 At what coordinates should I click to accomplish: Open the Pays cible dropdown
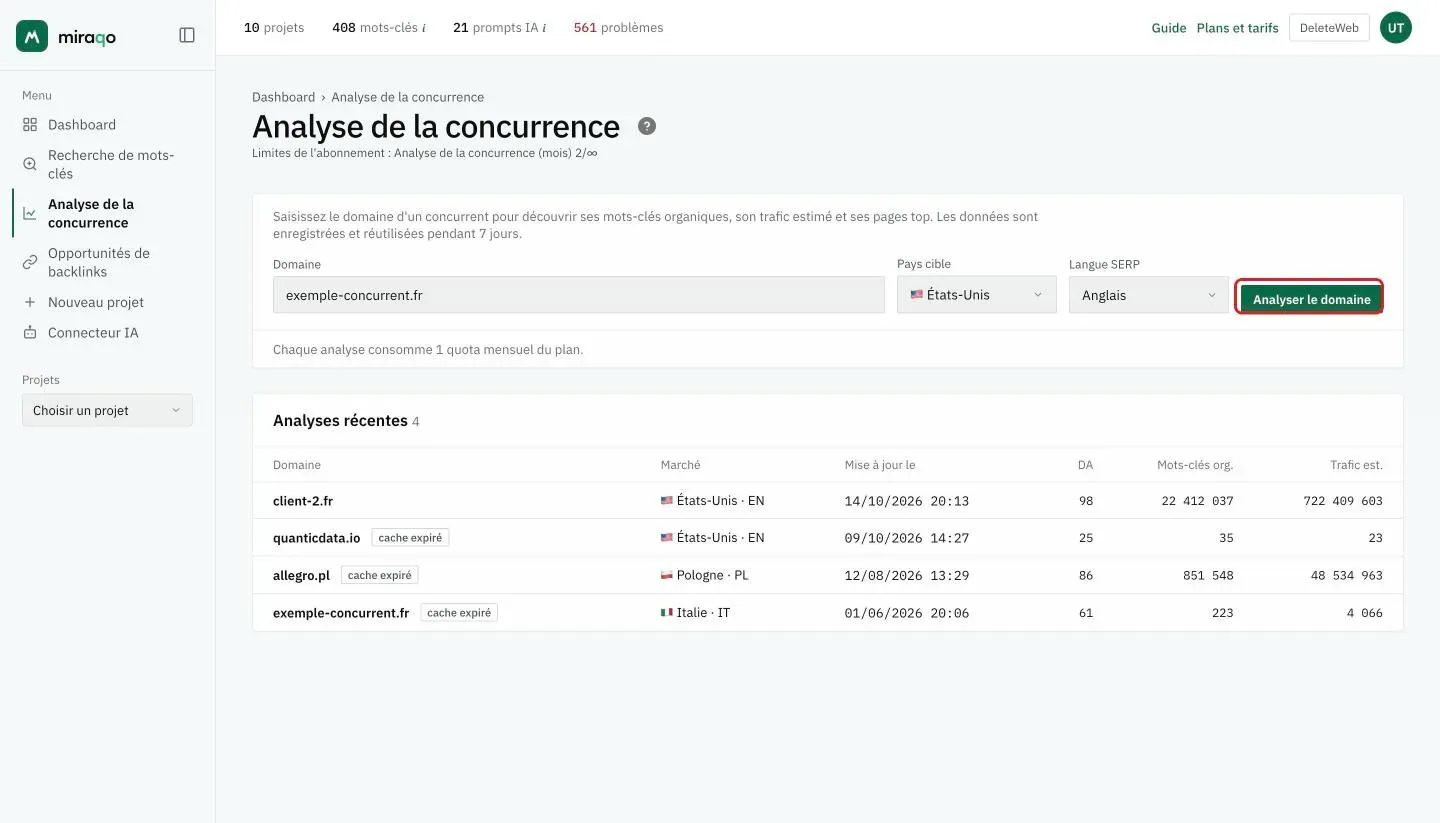(977, 295)
